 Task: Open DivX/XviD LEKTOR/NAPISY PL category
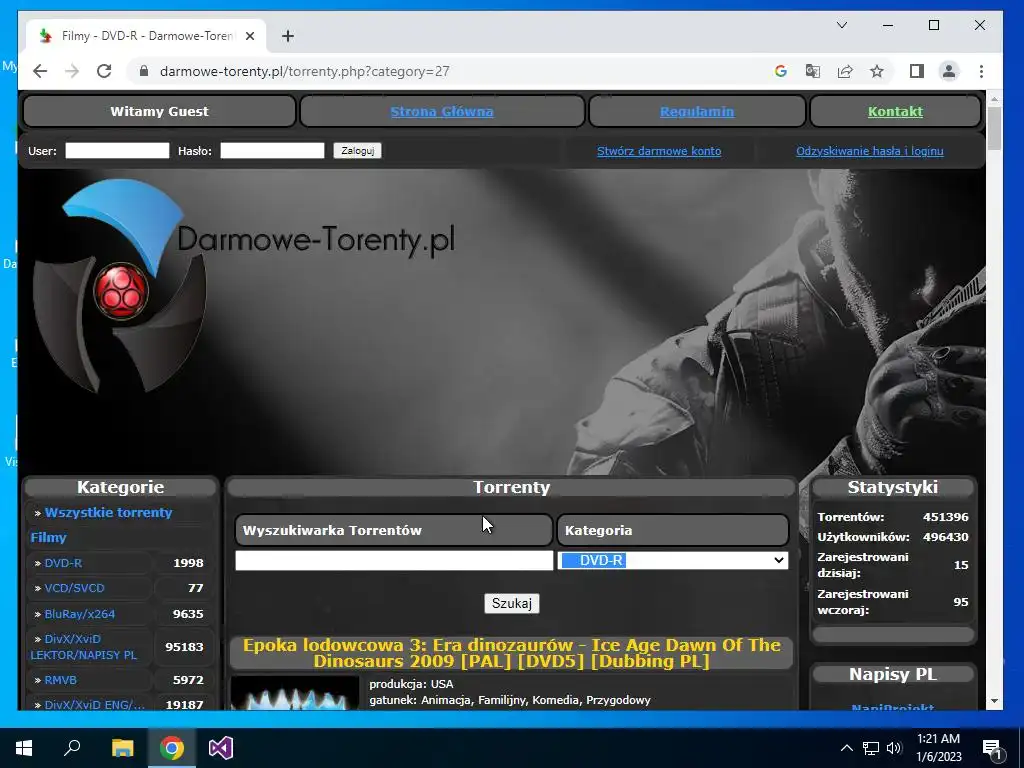tap(84, 647)
